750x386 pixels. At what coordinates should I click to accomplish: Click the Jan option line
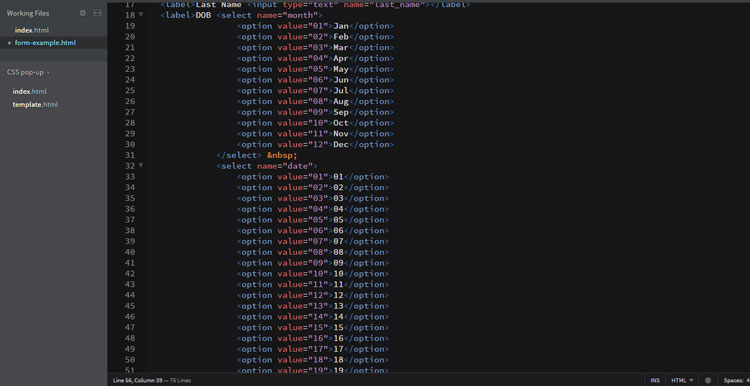tap(315, 26)
